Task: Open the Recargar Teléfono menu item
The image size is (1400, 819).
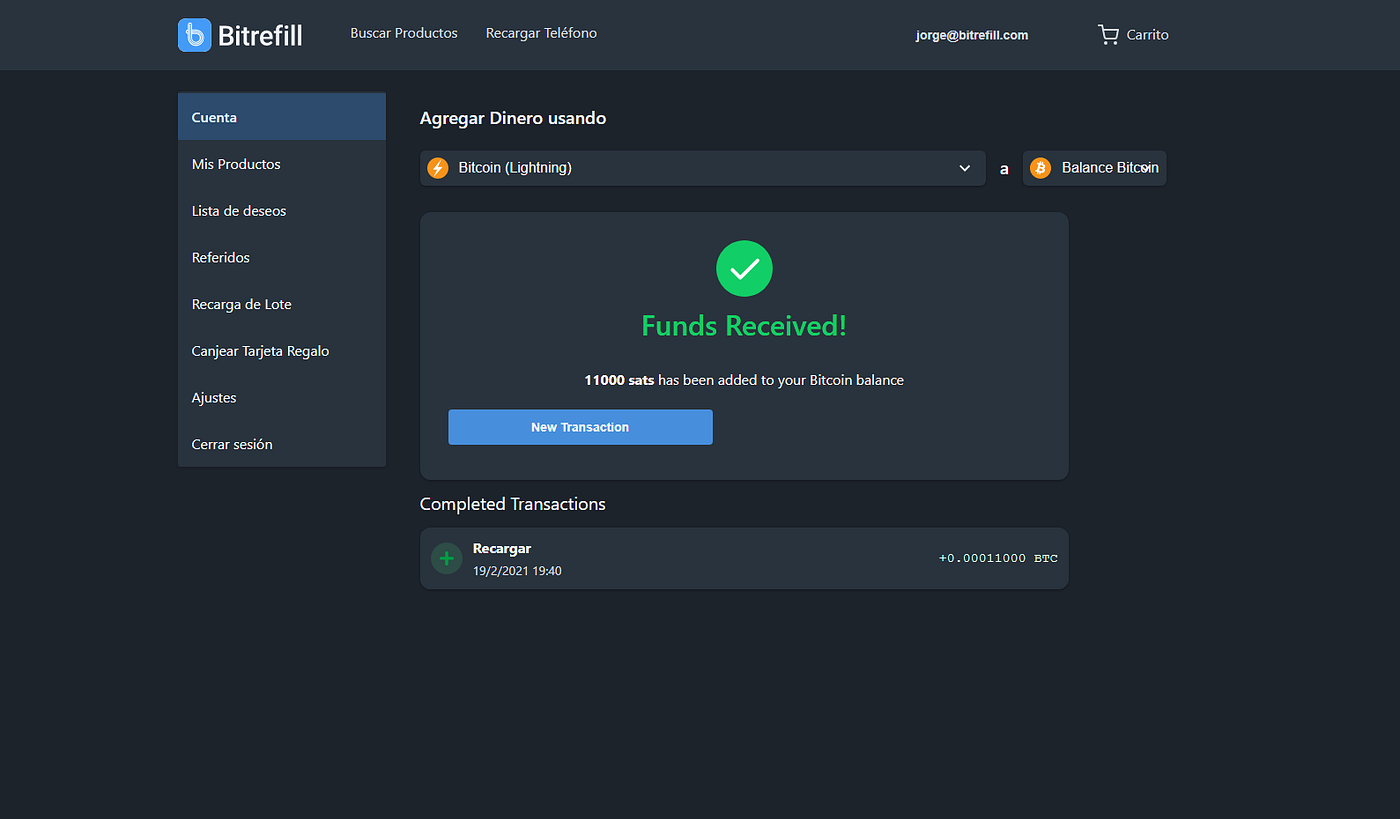Action: pyautogui.click(x=541, y=33)
